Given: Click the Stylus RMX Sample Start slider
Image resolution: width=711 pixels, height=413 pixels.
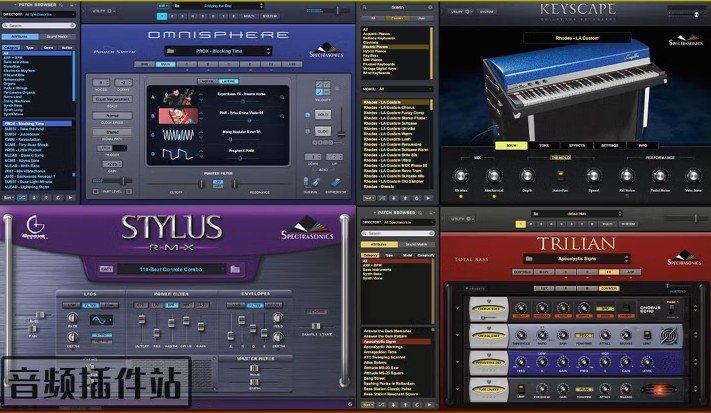Looking at the screenshot, I should (x=316, y=326).
